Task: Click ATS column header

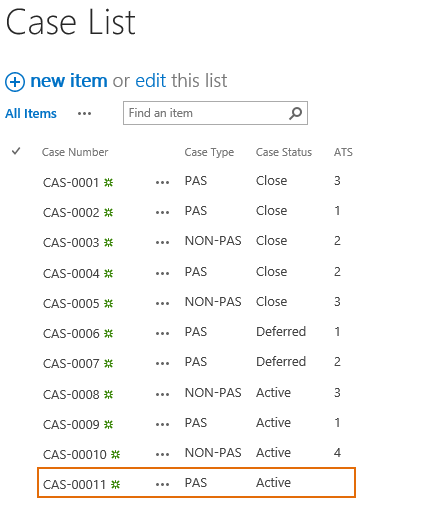Action: [343, 152]
